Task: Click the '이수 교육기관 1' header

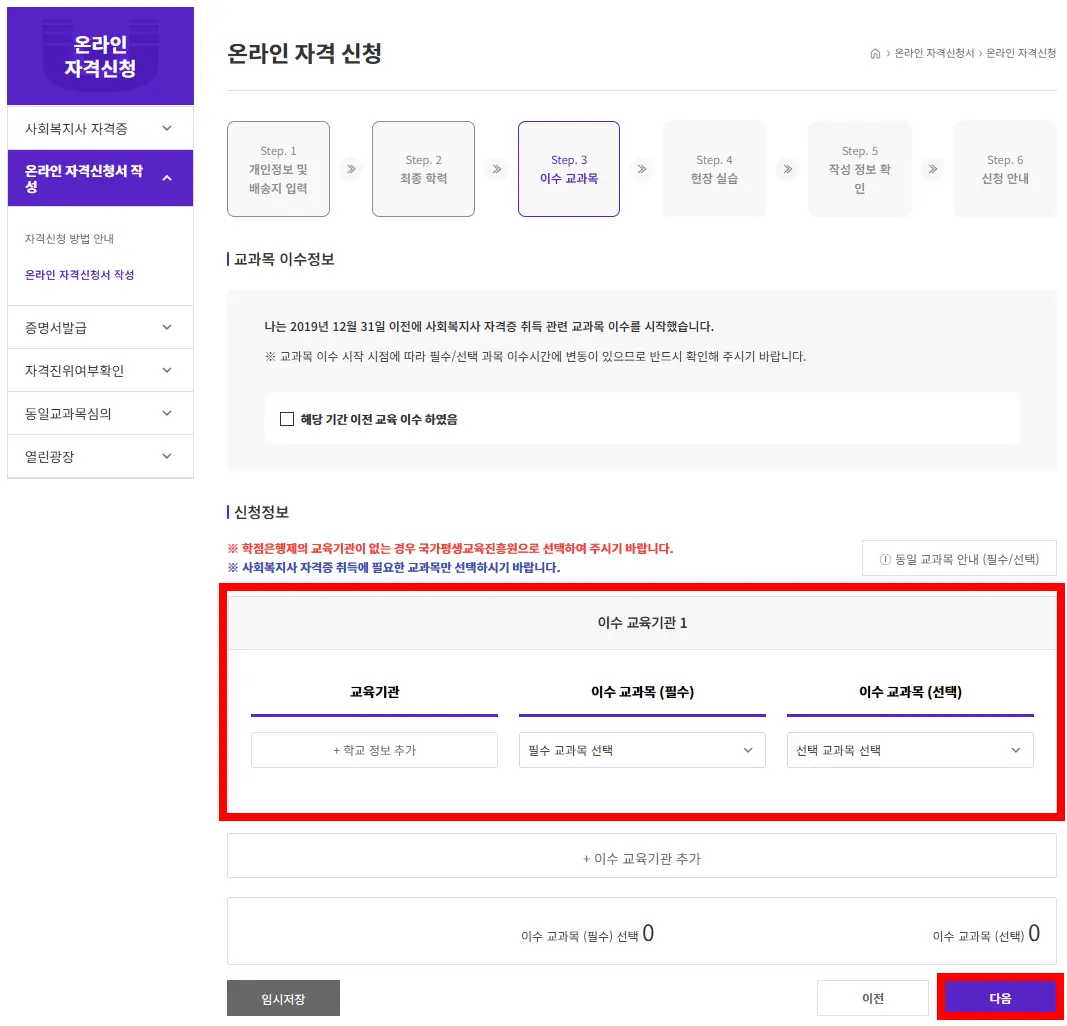Action: pyautogui.click(x=642, y=623)
